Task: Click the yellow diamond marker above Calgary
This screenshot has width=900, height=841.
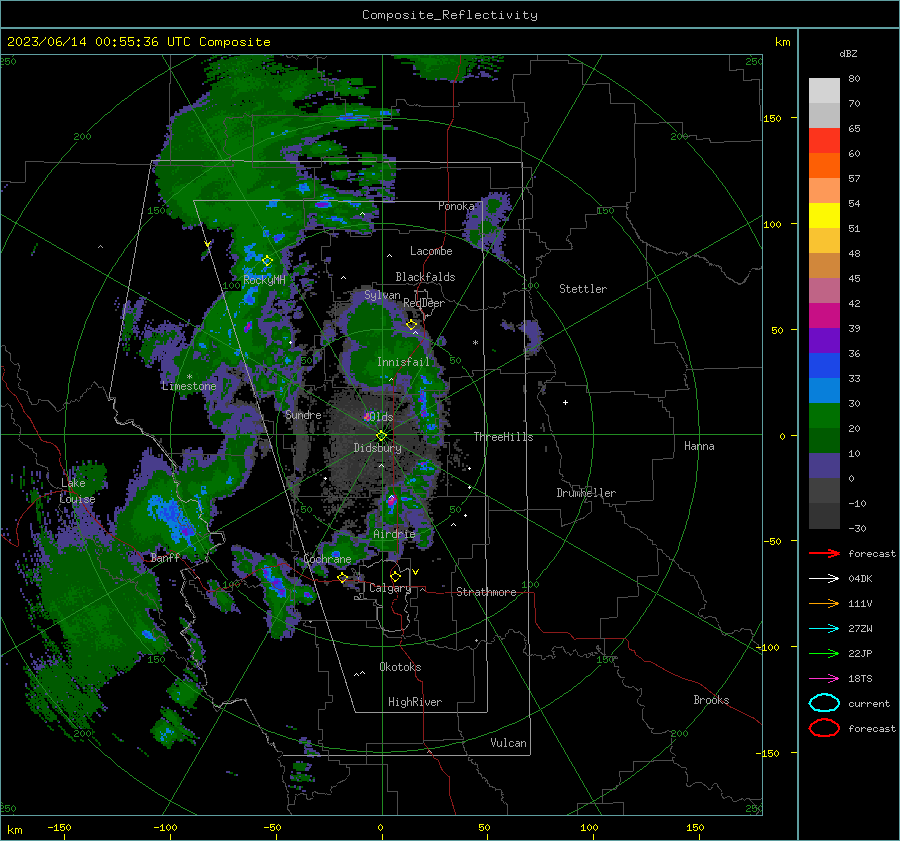Action: click(395, 576)
